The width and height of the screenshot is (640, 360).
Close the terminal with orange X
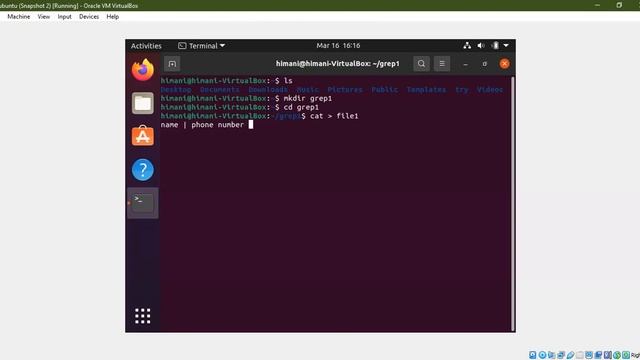pyautogui.click(x=504, y=64)
